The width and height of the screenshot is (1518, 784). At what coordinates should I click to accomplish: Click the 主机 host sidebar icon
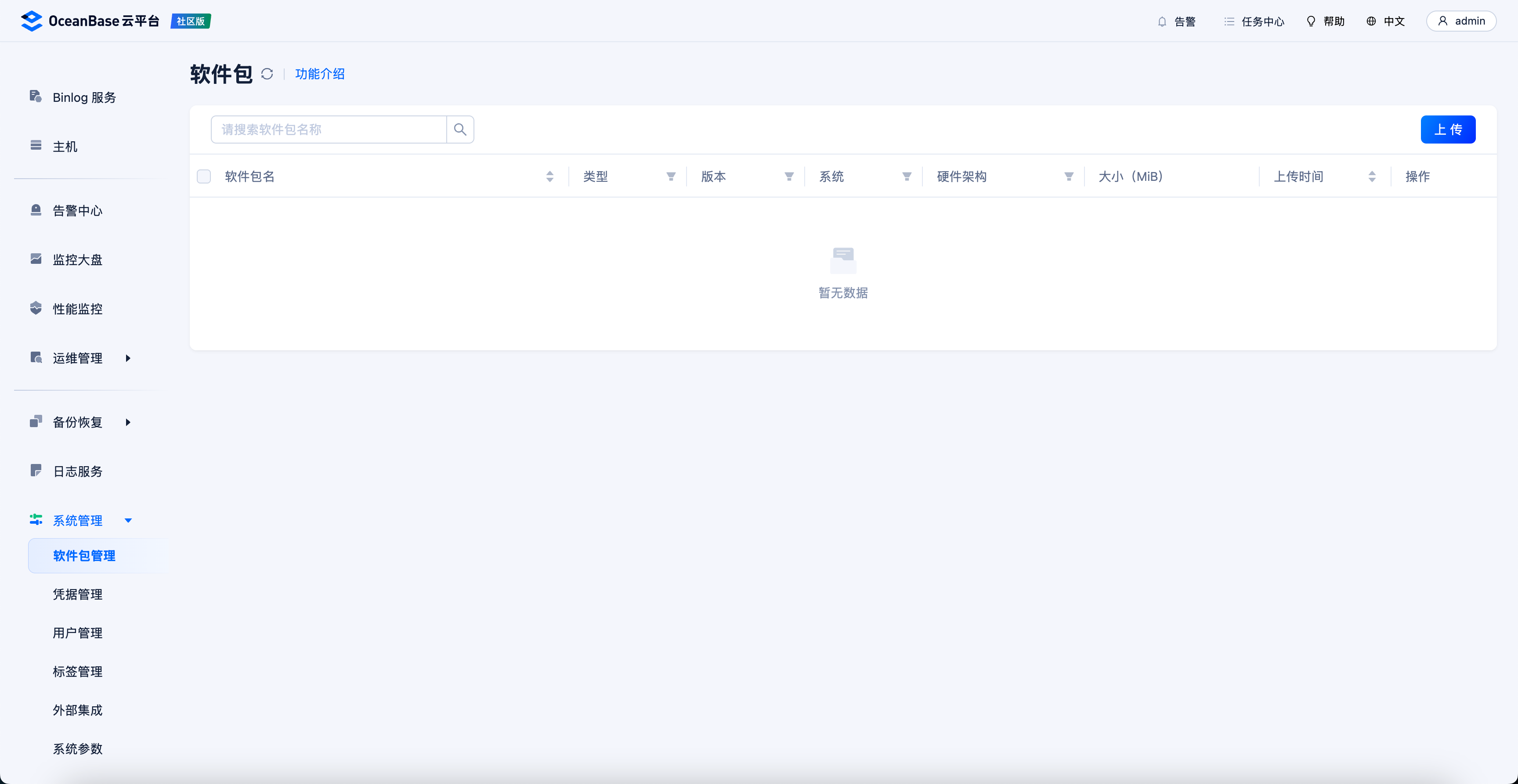coord(36,145)
